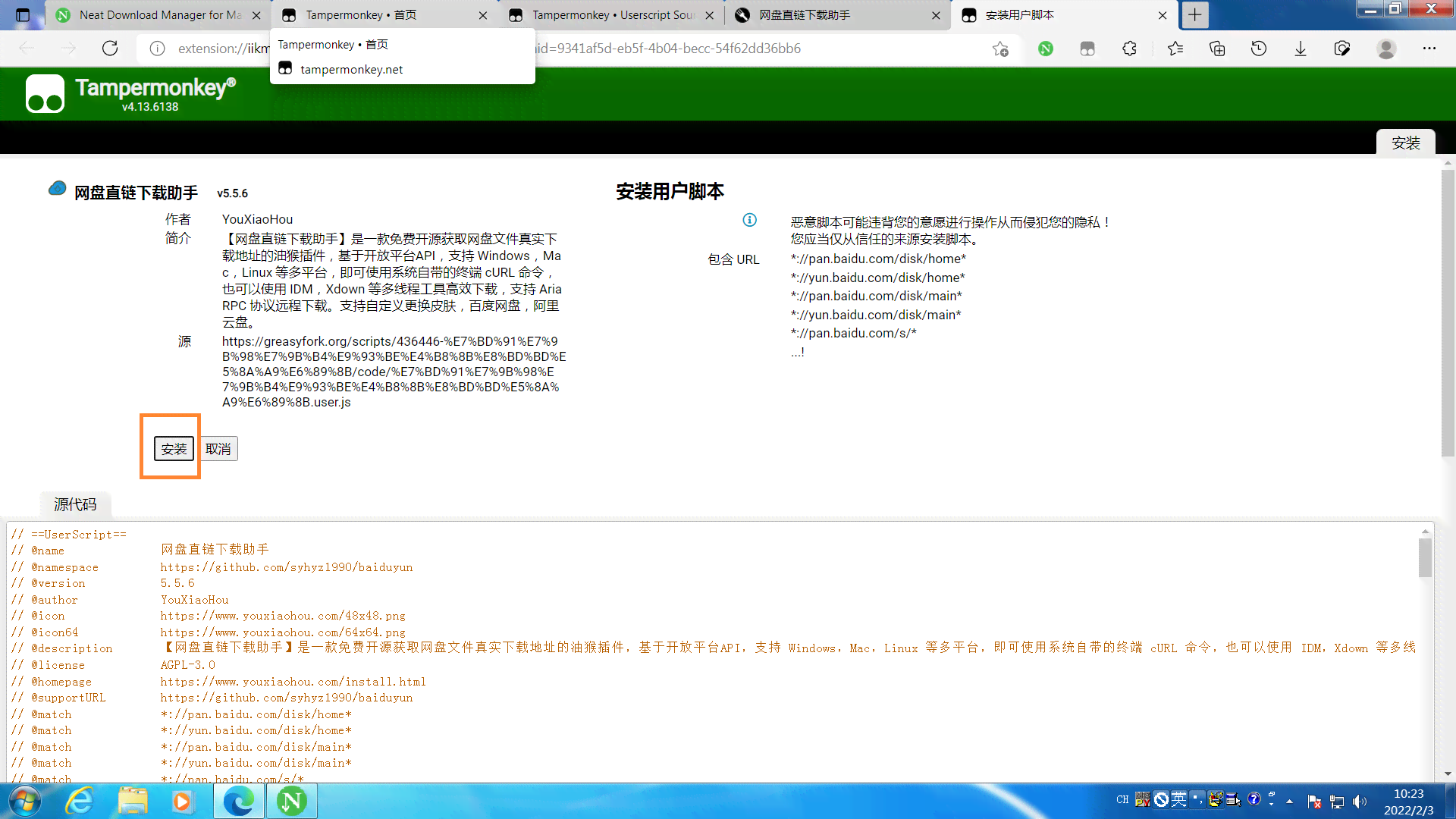
Task: Open File Explorer folder from the taskbar
Action: pyautogui.click(x=133, y=801)
